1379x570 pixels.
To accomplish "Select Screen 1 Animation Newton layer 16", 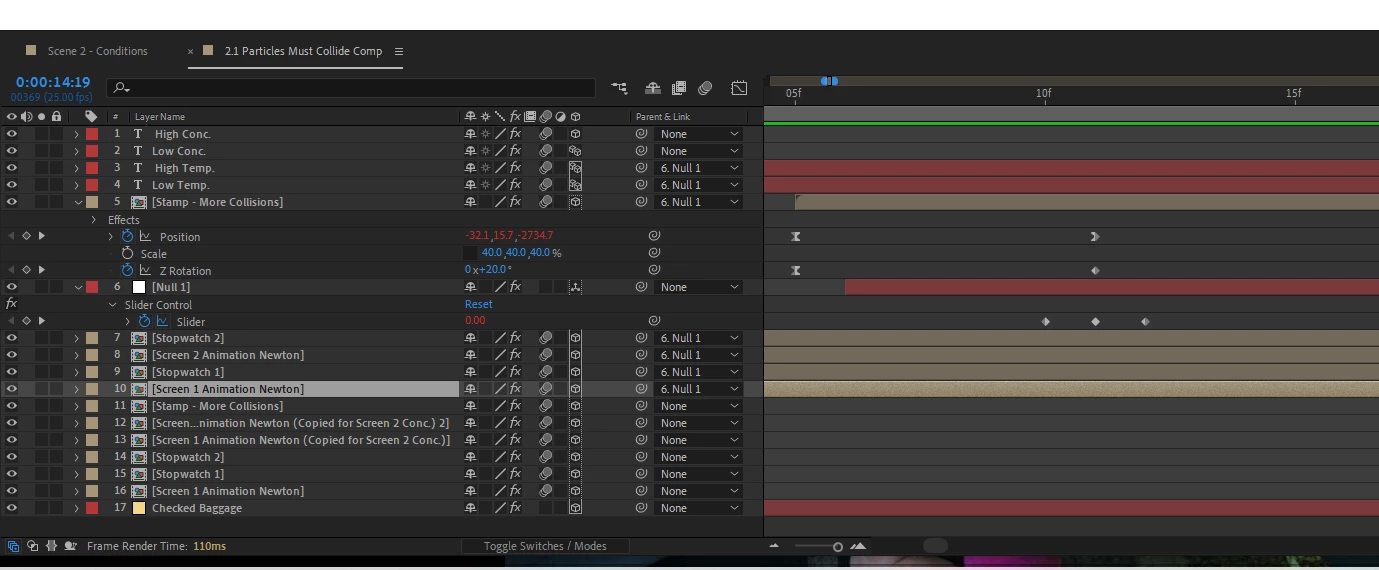I will pyautogui.click(x=228, y=491).
